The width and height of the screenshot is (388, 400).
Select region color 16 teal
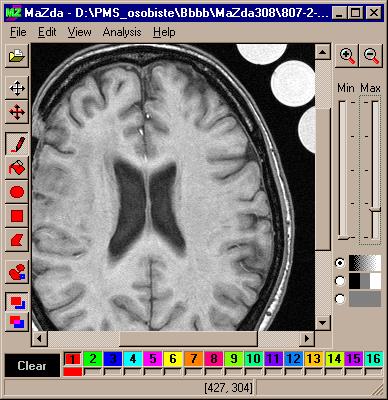[x=374, y=359]
